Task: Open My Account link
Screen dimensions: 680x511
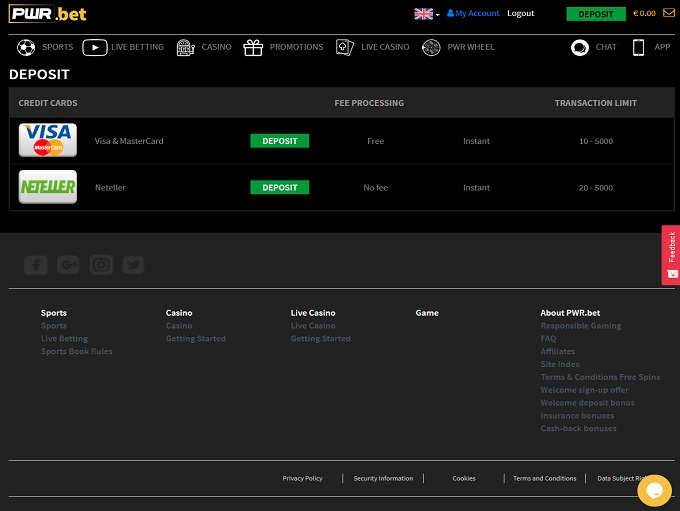Action: click(x=473, y=14)
